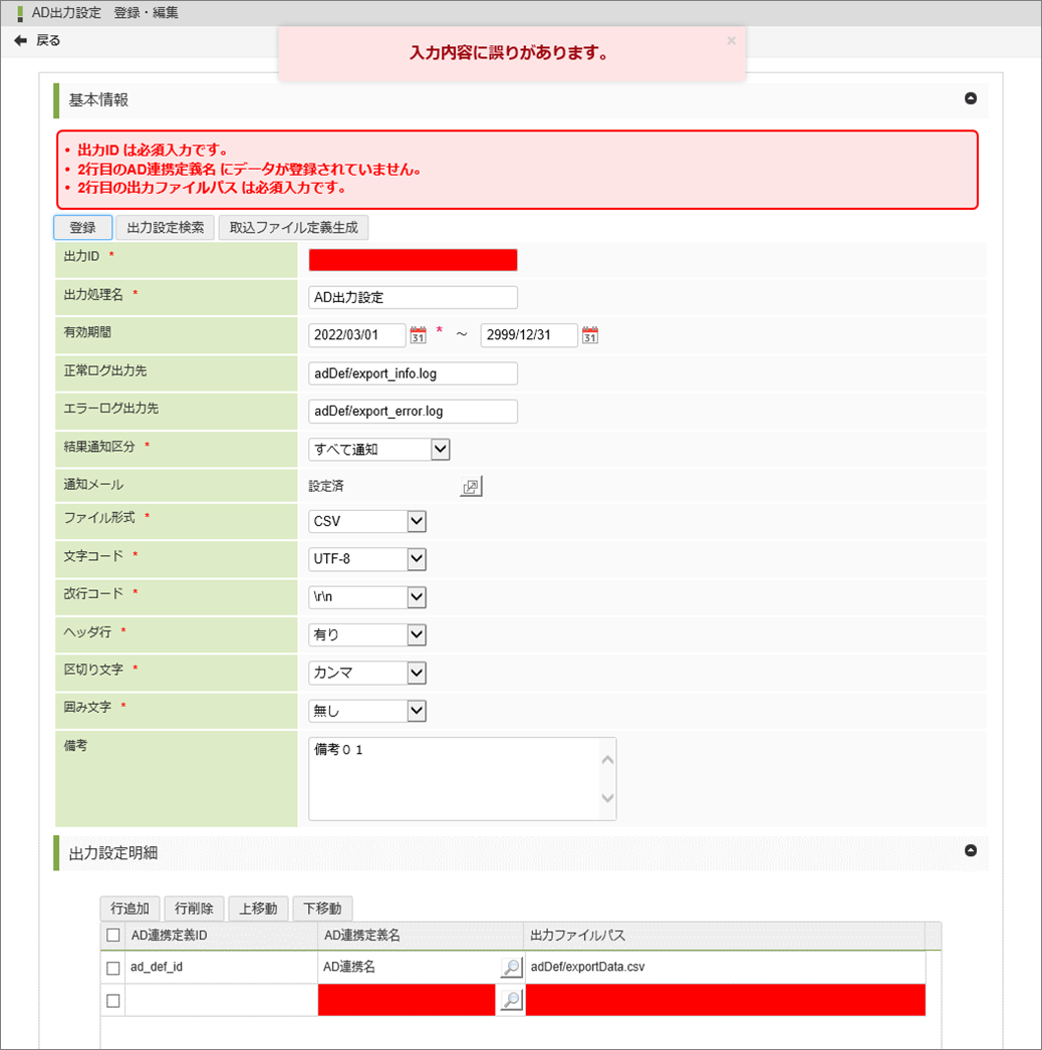Click the red 出力ID input field
The image size is (1042, 1050).
coord(413,260)
